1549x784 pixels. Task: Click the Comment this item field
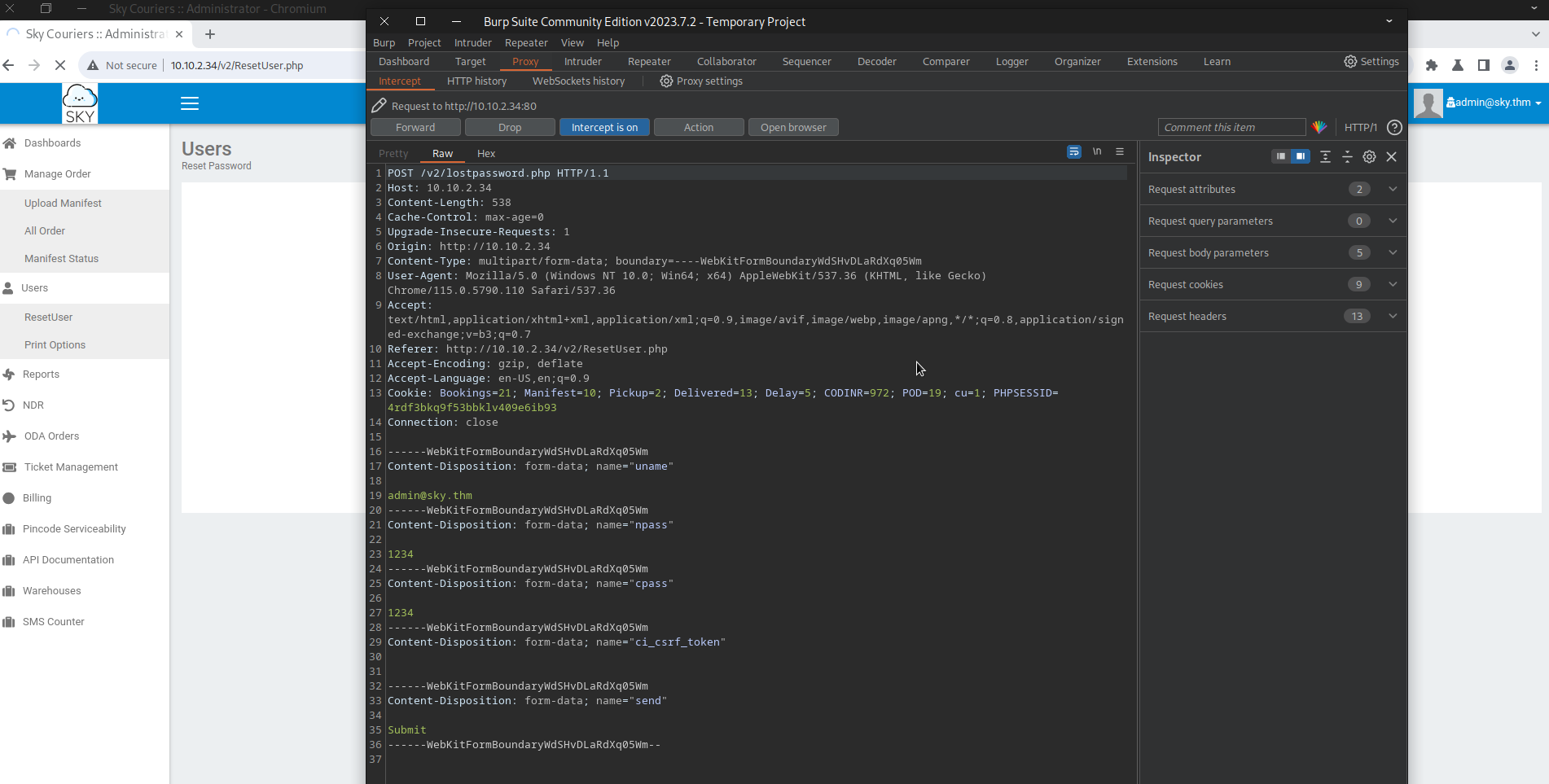pos(1231,127)
